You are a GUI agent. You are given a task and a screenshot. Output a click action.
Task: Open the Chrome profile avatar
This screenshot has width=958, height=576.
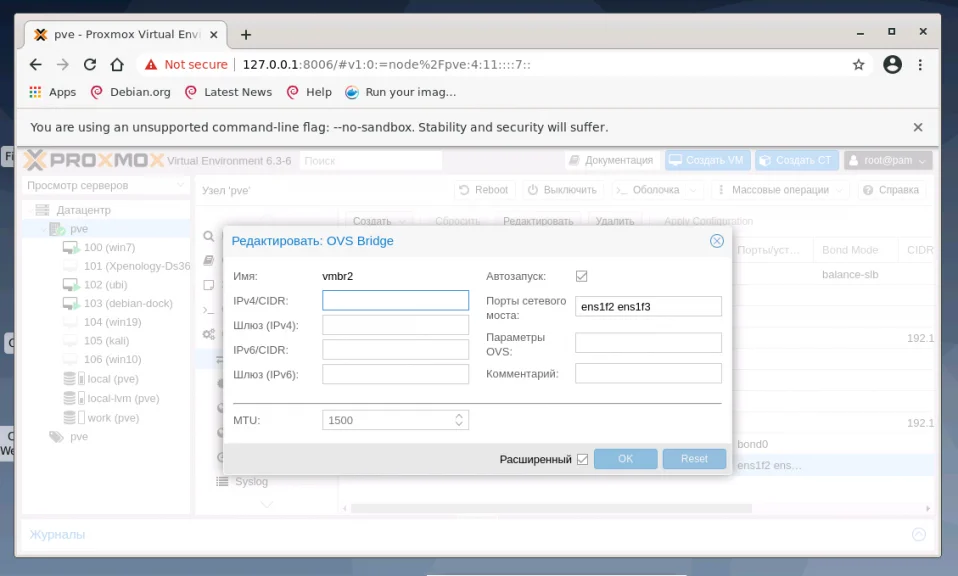coord(893,65)
